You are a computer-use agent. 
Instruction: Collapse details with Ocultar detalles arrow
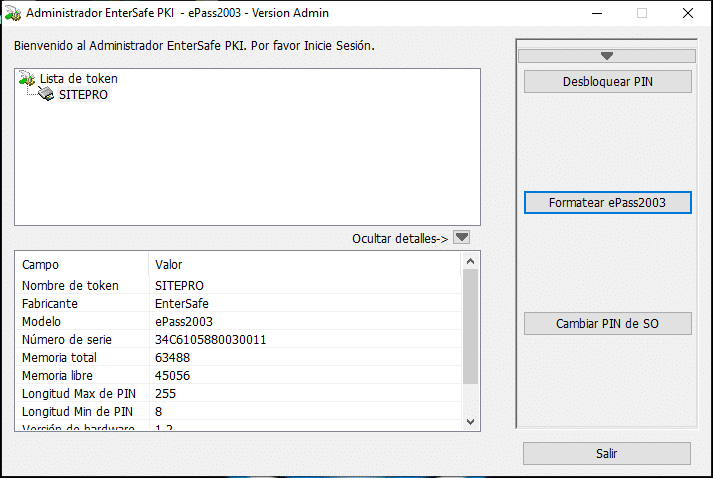click(462, 237)
